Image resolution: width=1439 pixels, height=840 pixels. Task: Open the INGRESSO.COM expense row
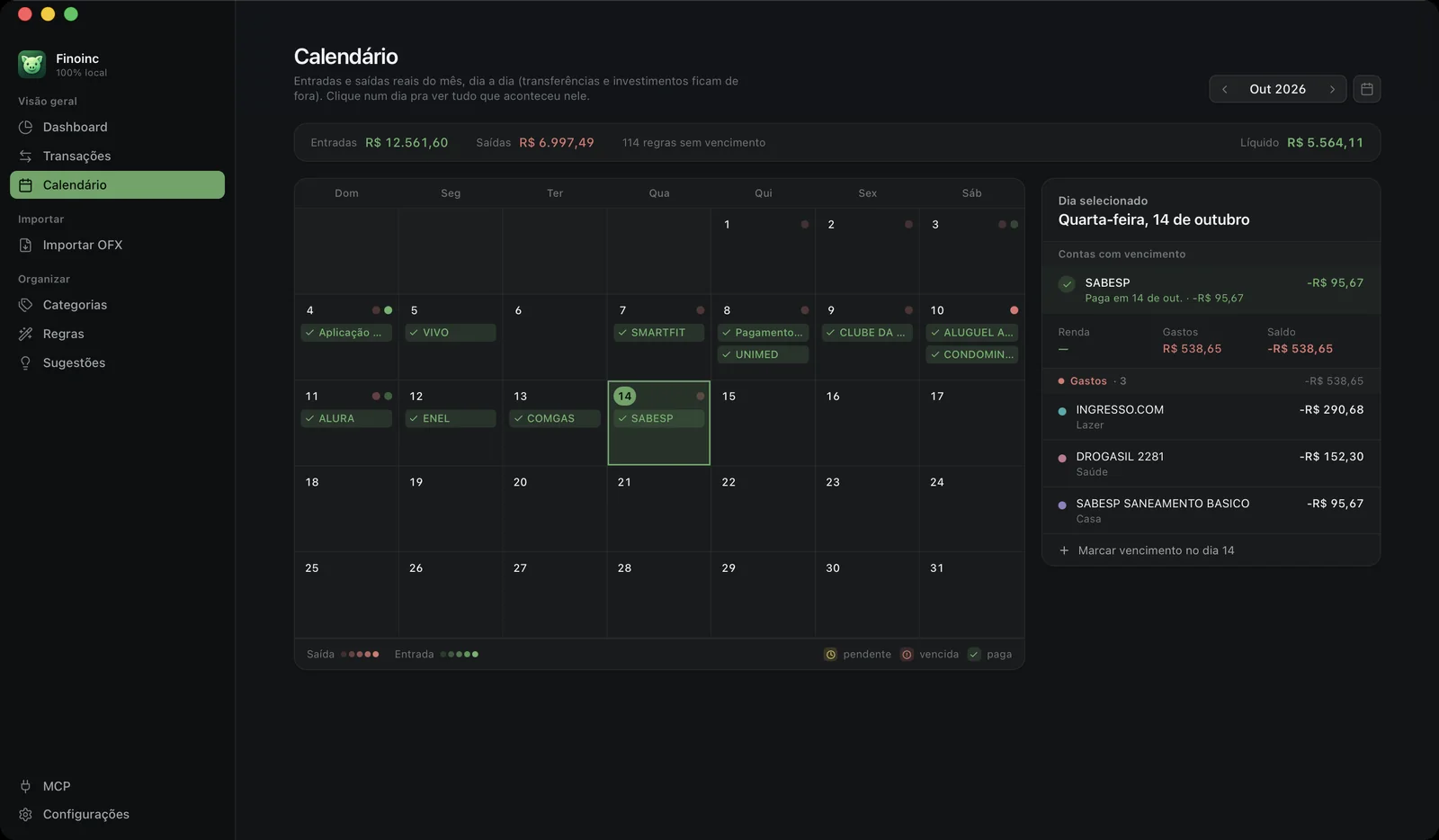[1211, 416]
